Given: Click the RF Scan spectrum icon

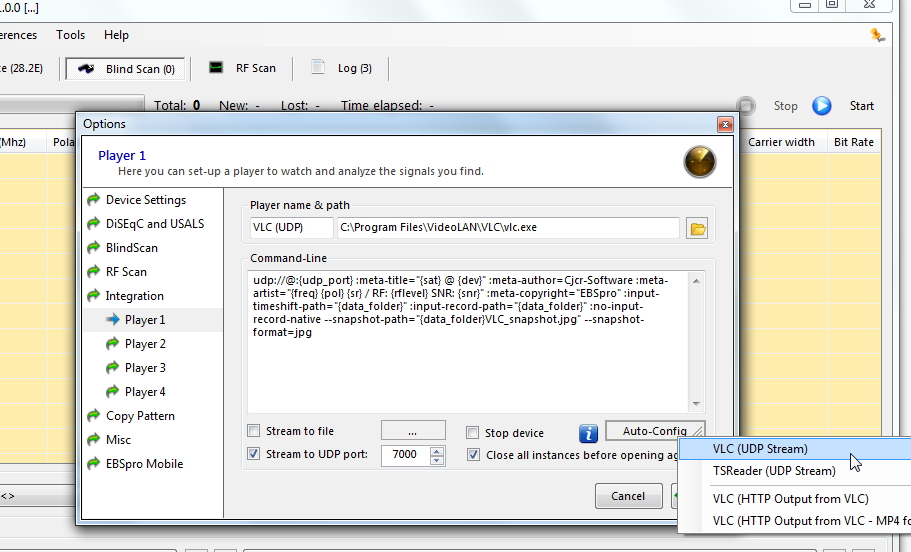Looking at the screenshot, I should click(x=216, y=67).
